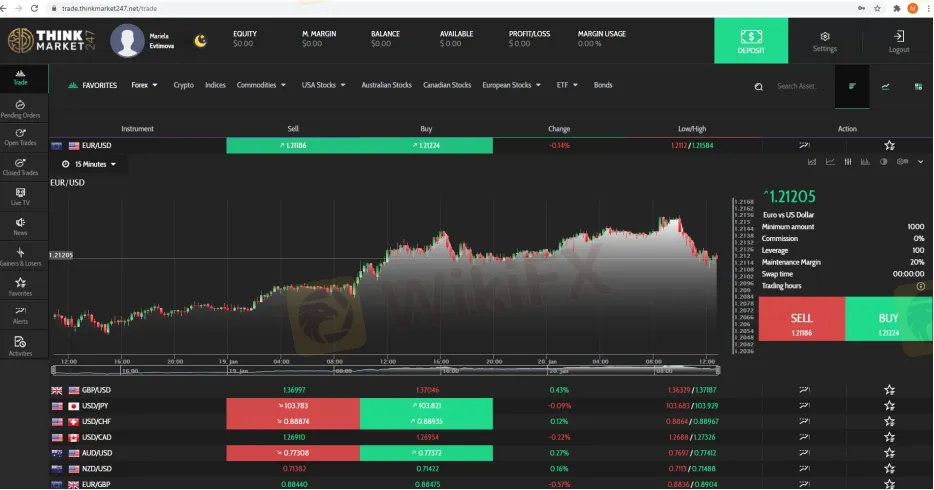Open chart icon in the GBP/USD row
934x490 pixels.
[x=803, y=389]
